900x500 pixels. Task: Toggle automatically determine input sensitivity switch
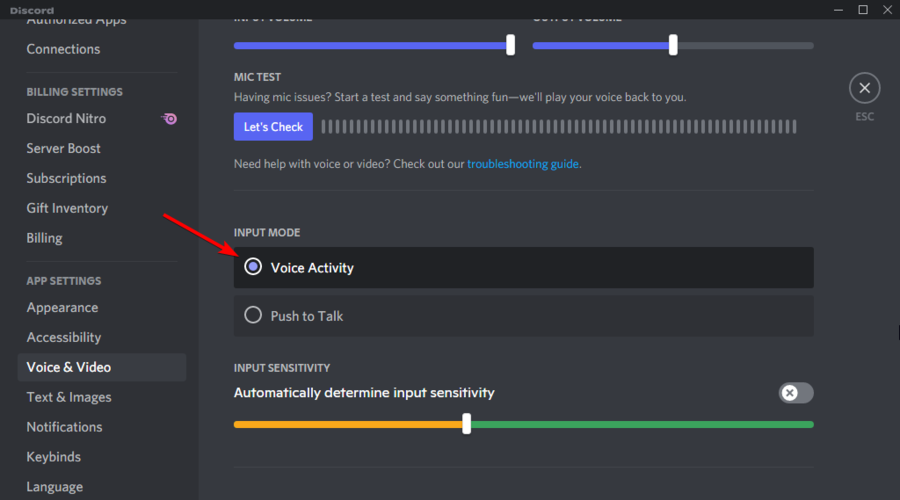coord(796,393)
